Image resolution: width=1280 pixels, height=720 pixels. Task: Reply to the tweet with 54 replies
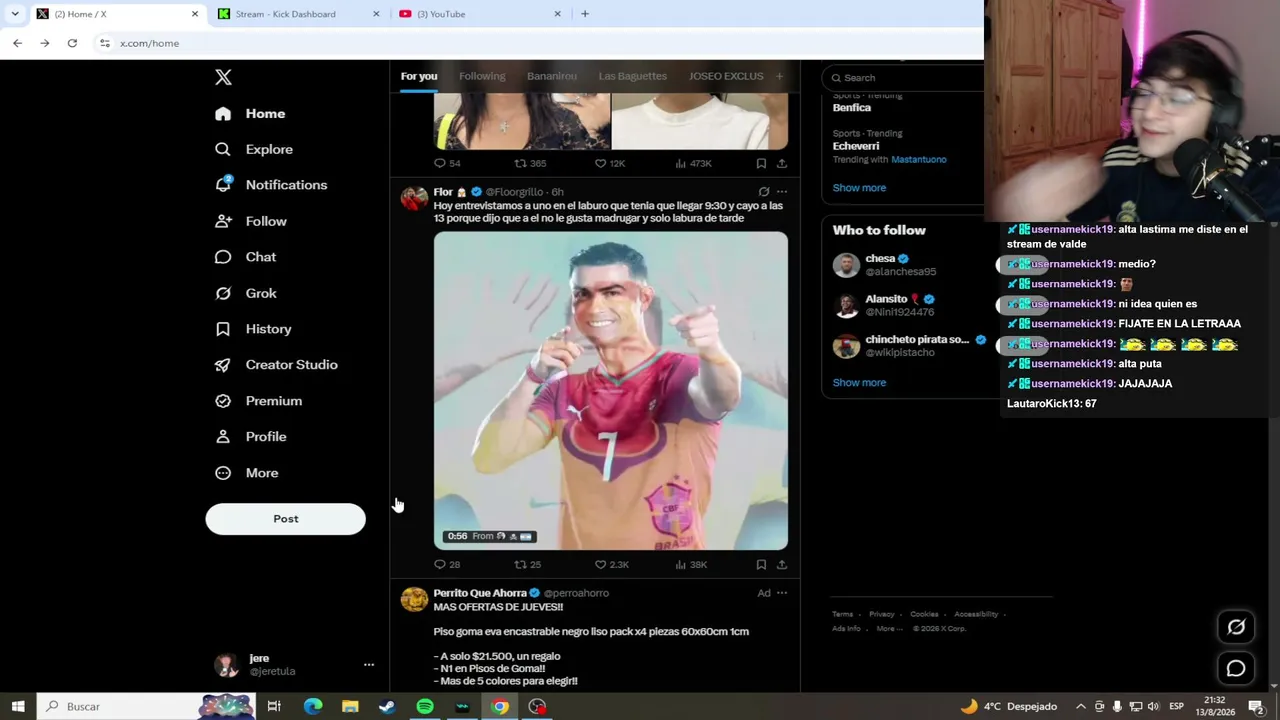tap(446, 163)
